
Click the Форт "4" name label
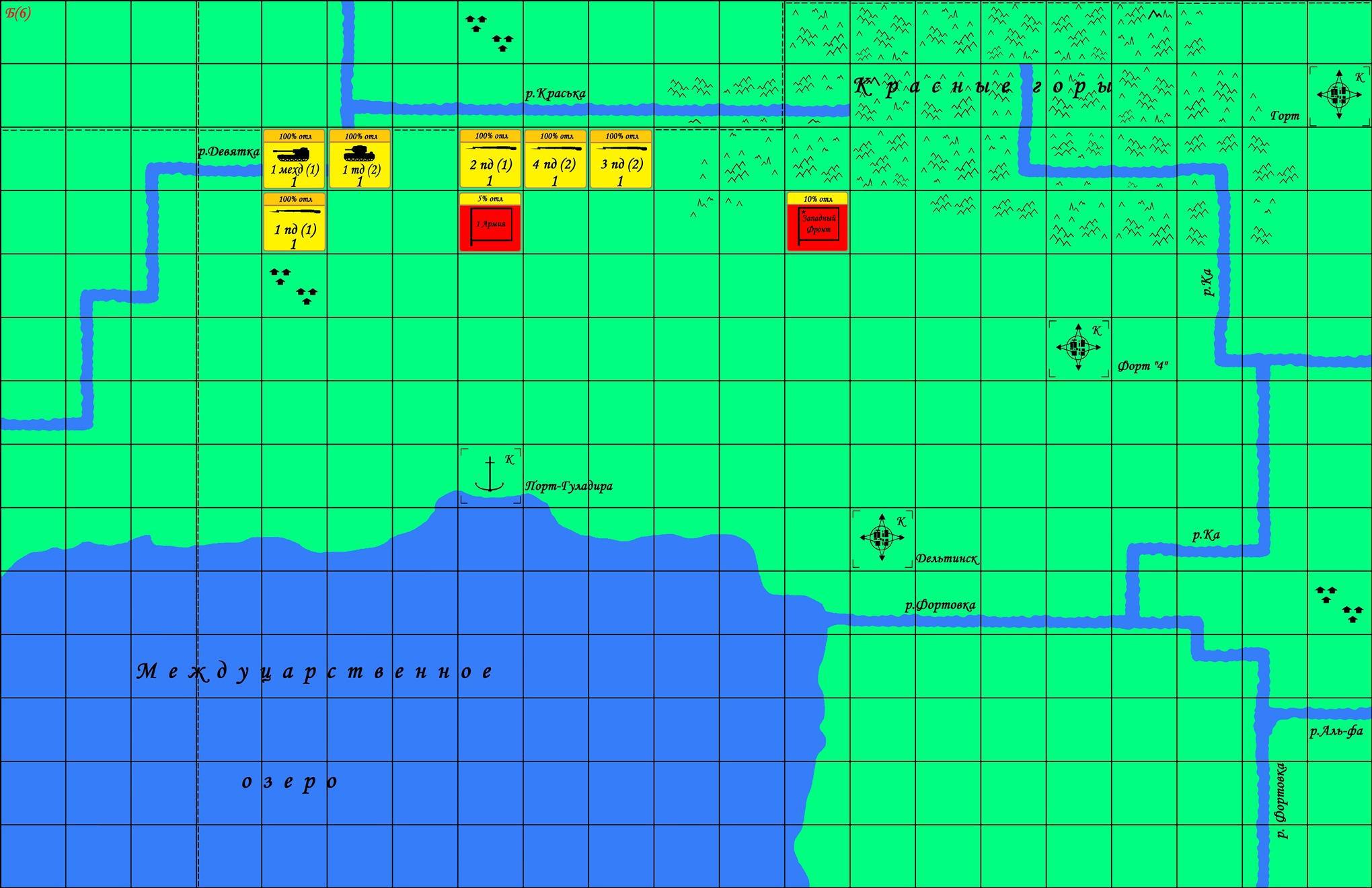(1143, 367)
